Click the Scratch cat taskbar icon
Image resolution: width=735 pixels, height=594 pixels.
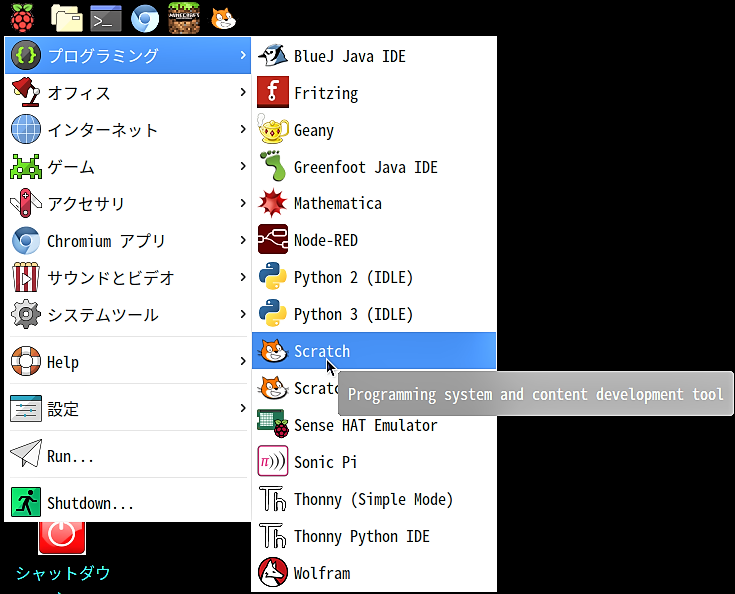point(224,17)
